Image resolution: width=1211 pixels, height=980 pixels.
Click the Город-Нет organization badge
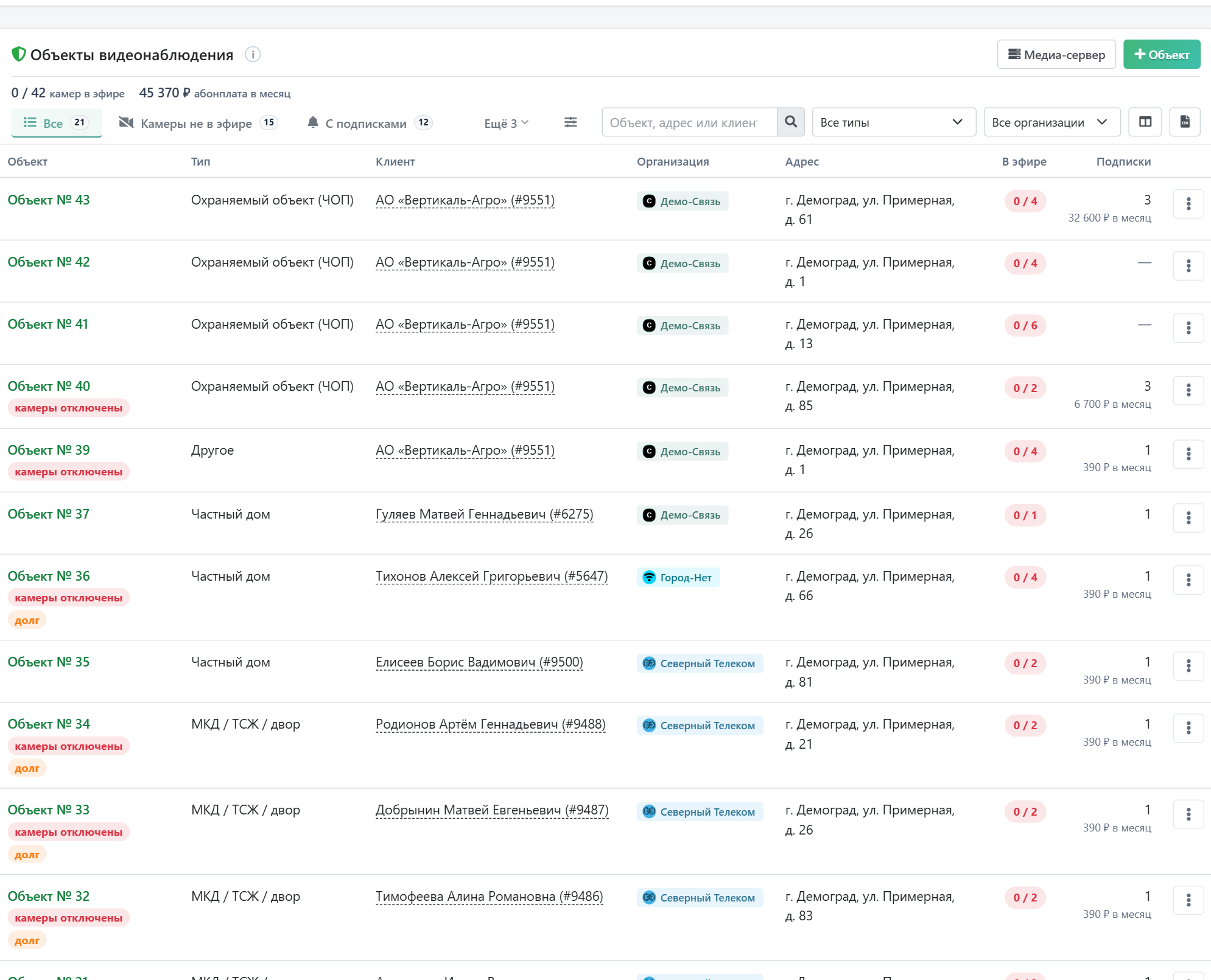point(678,578)
